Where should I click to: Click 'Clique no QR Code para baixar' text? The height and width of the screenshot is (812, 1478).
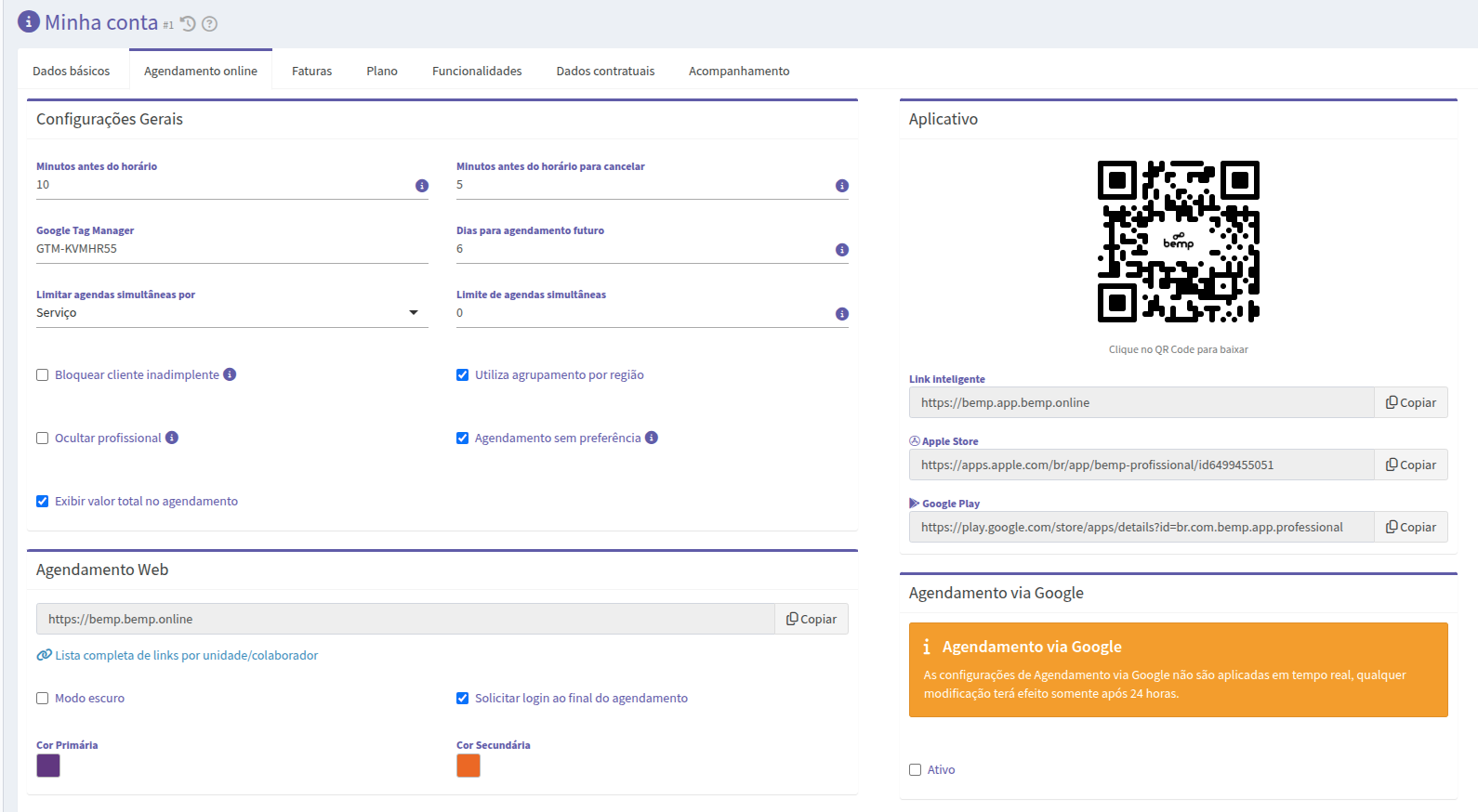(x=1178, y=349)
